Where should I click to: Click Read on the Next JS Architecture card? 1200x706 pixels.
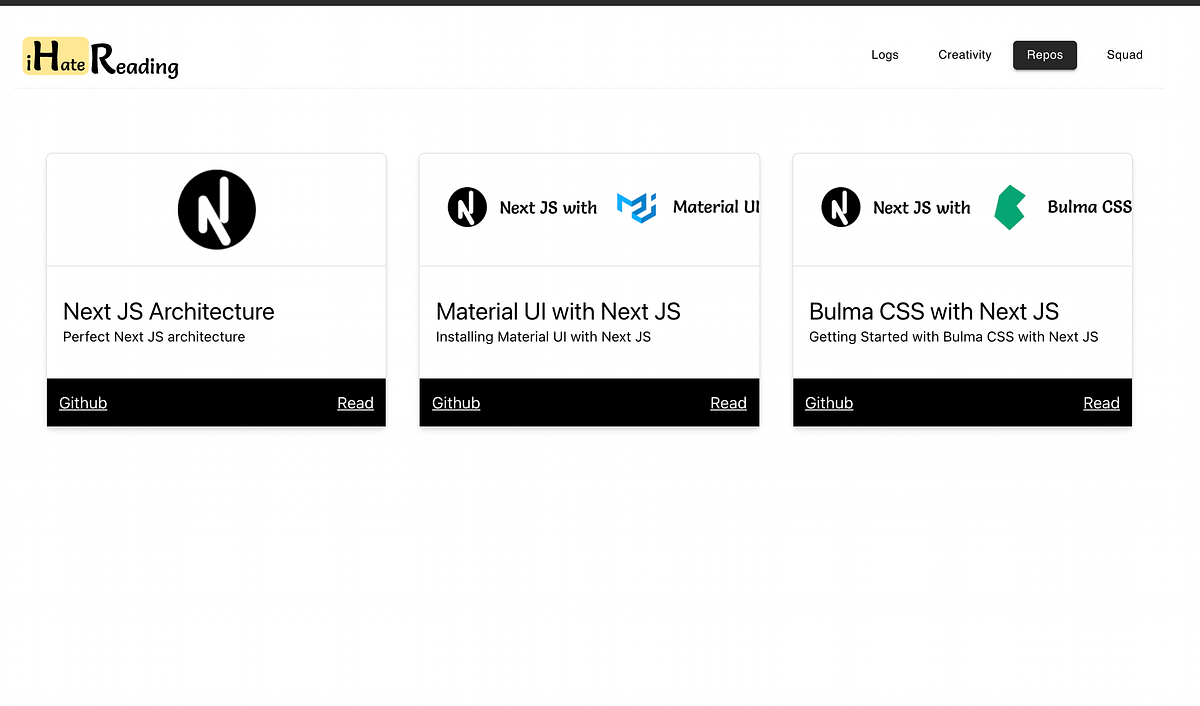tap(355, 402)
